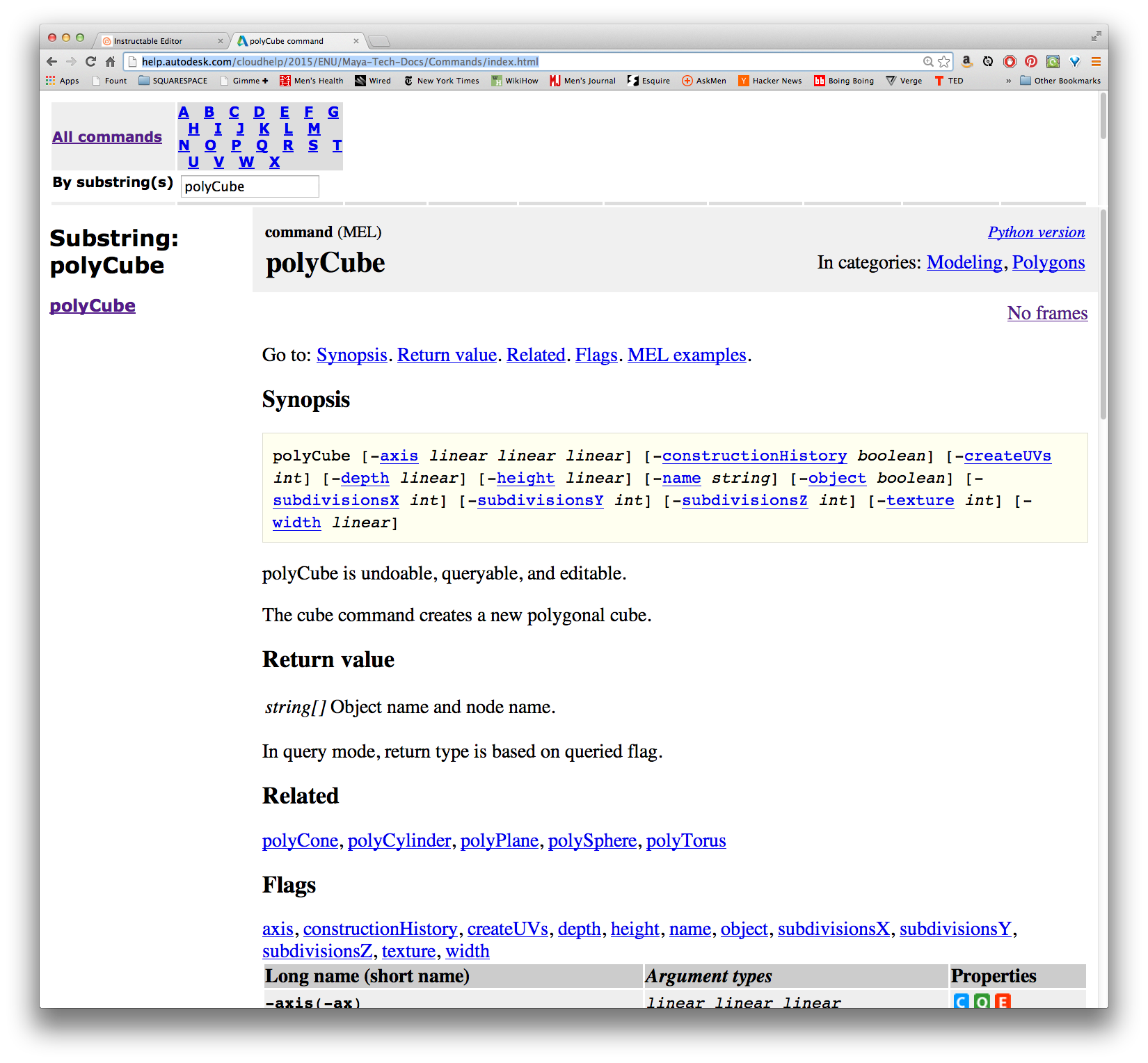Click the red stop-hand ad blocker icon
Viewport: 1148px width, 1063px height.
(x=1010, y=62)
